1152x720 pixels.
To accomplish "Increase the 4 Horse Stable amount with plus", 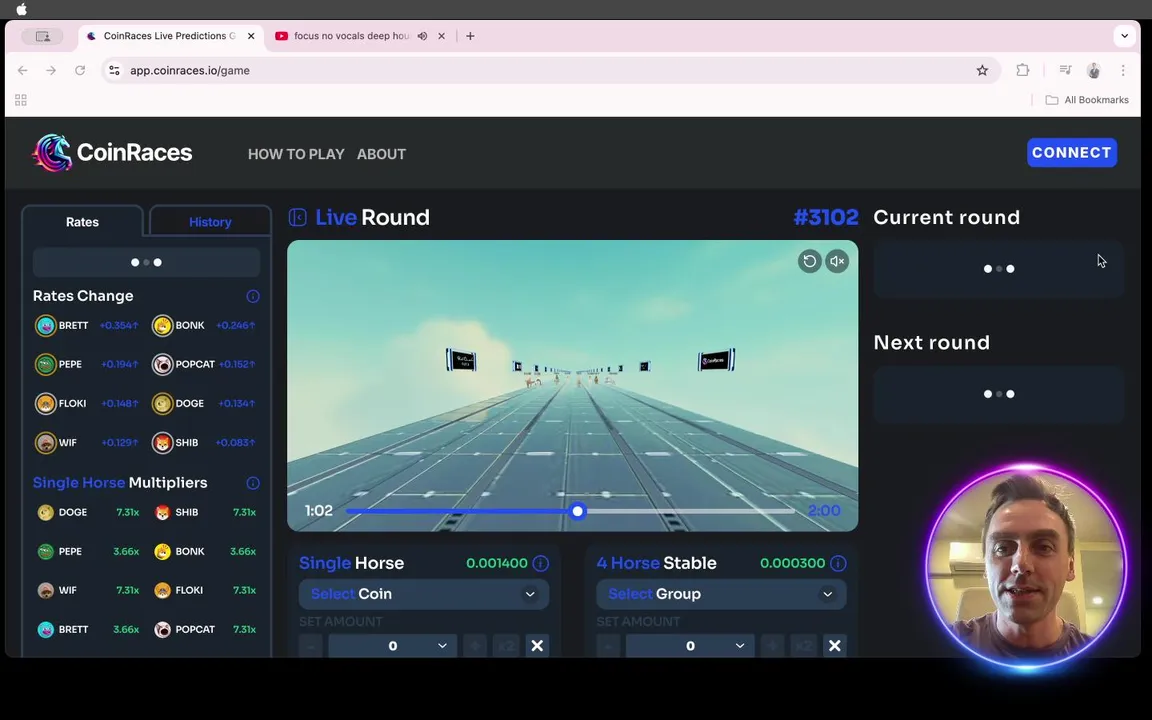I will coord(772,646).
